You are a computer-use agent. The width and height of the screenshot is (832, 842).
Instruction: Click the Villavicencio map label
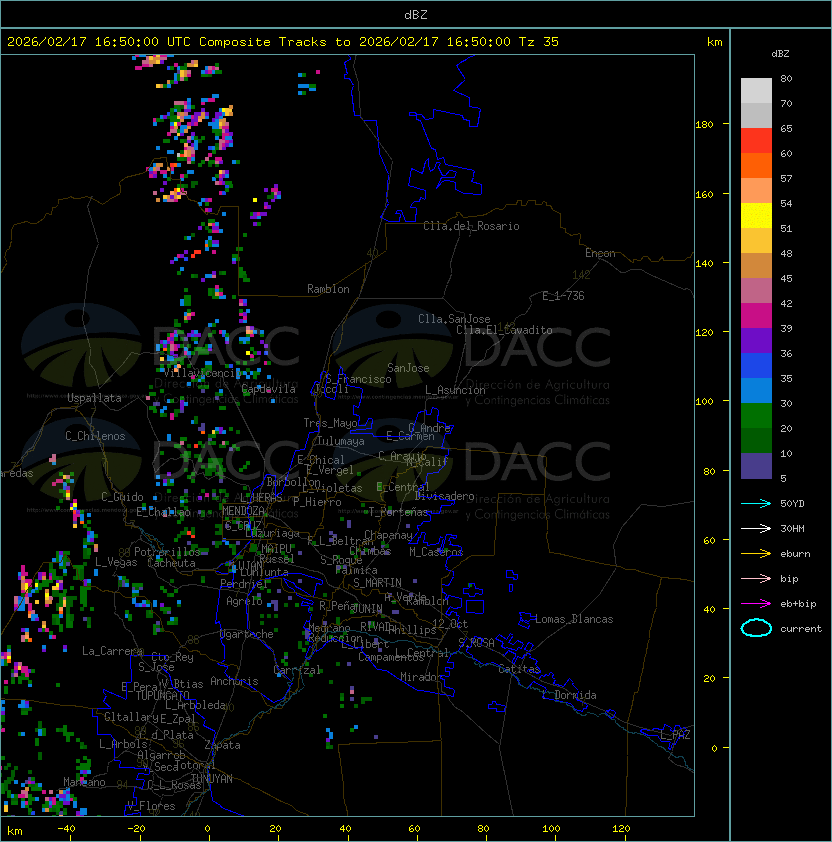(x=202, y=373)
